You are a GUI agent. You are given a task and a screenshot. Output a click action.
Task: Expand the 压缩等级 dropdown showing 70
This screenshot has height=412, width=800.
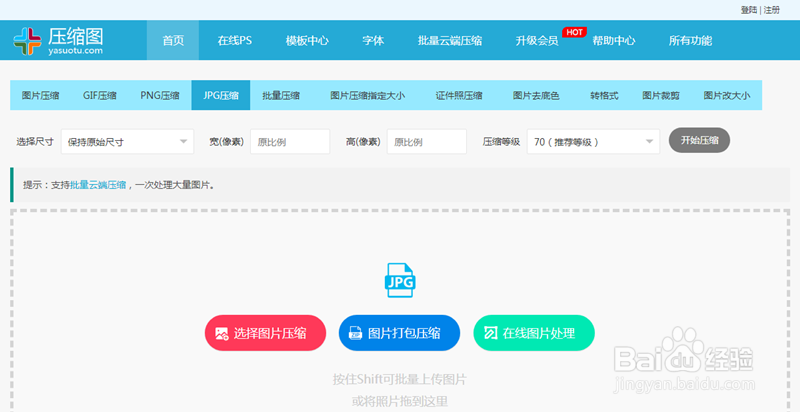point(593,142)
